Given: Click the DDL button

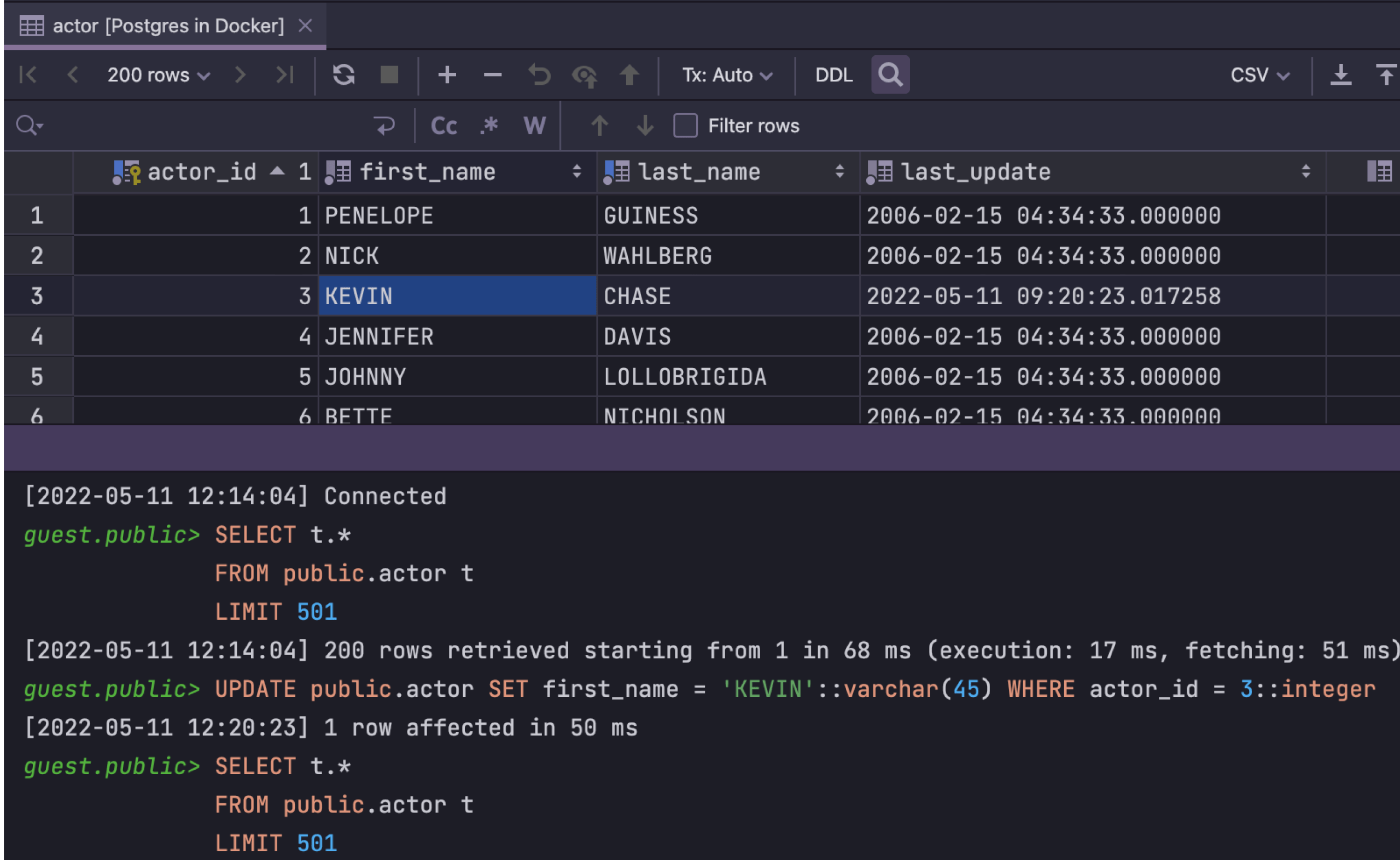Looking at the screenshot, I should [x=833, y=74].
